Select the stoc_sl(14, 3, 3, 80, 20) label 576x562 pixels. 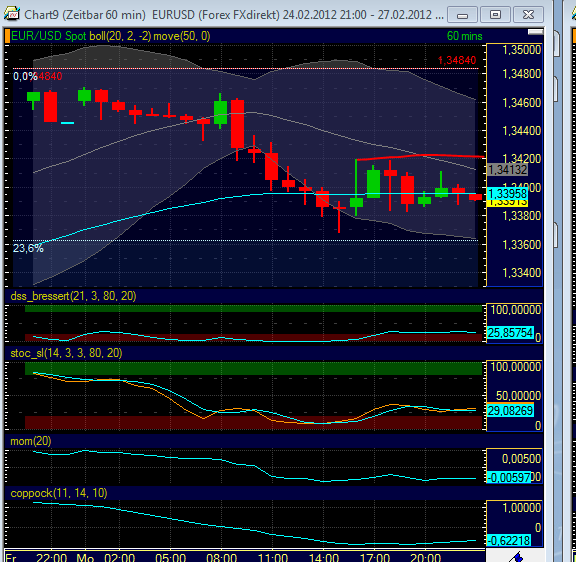click(x=66, y=353)
